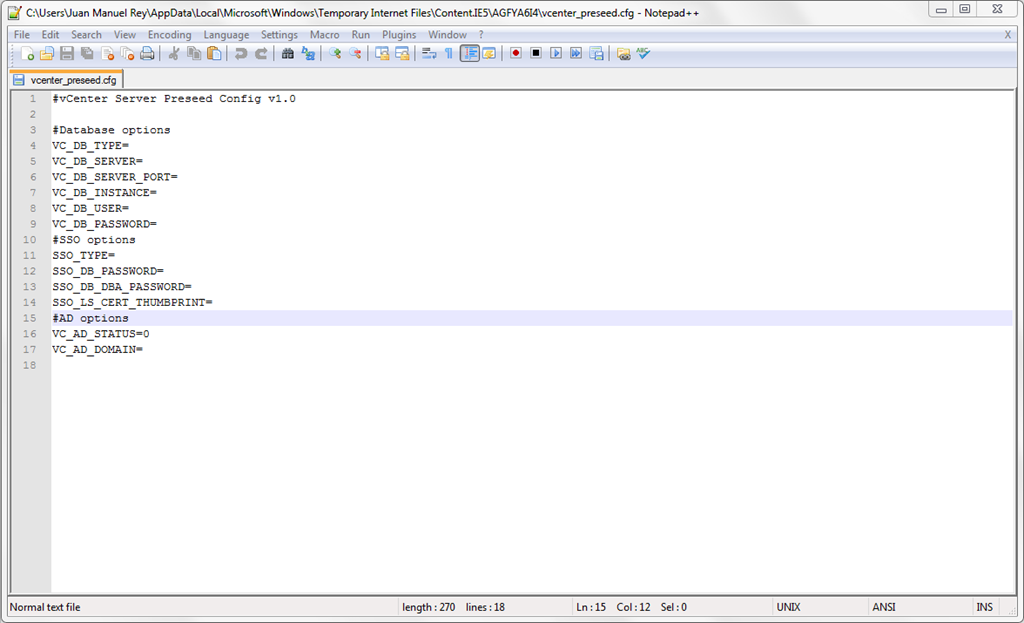Toggle the Indent Guide toolbar button
Image resolution: width=1024 pixels, height=623 pixels.
click(x=469, y=53)
